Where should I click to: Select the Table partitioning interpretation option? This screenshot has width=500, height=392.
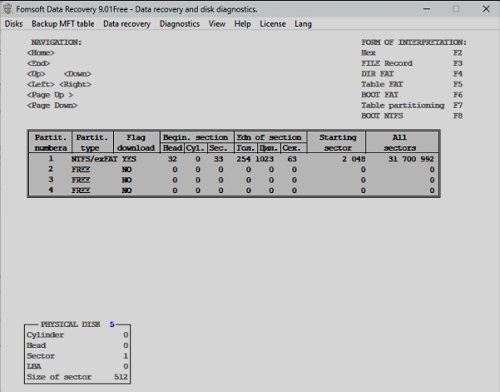403,105
